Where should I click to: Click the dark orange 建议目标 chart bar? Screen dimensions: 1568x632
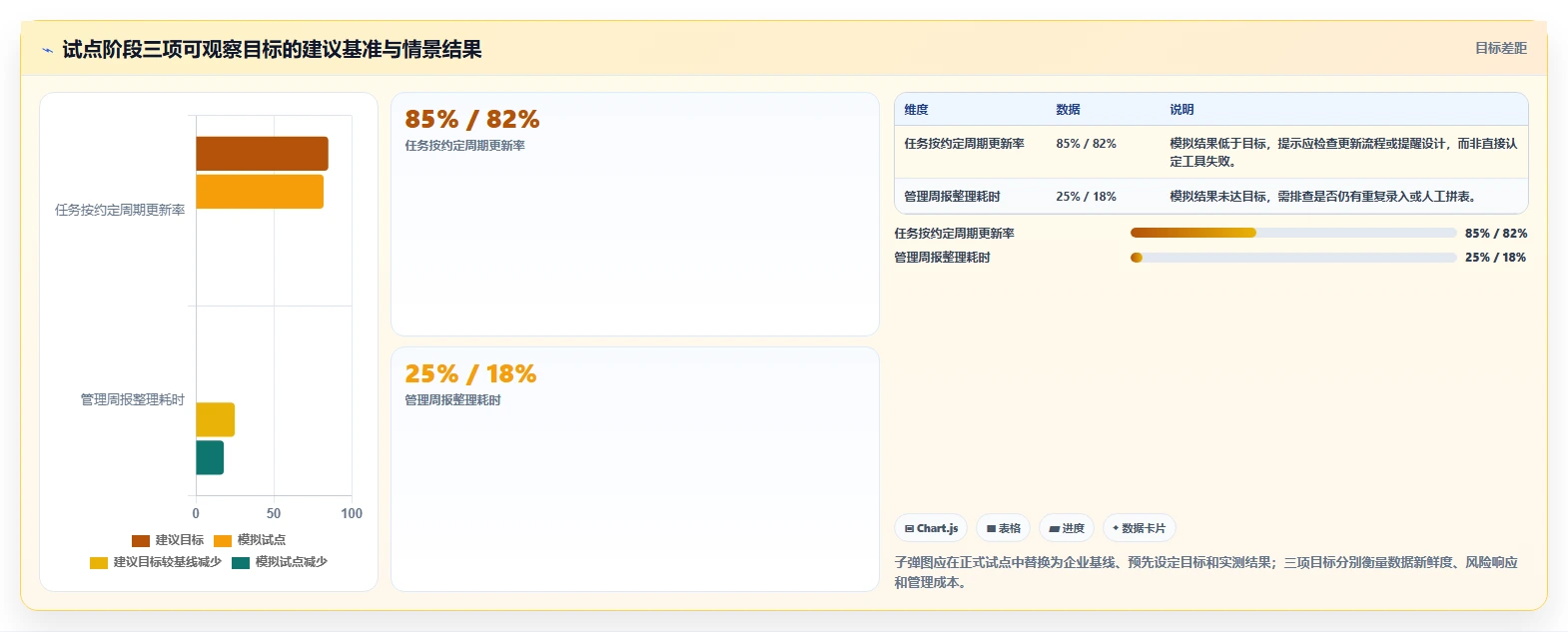(x=262, y=154)
